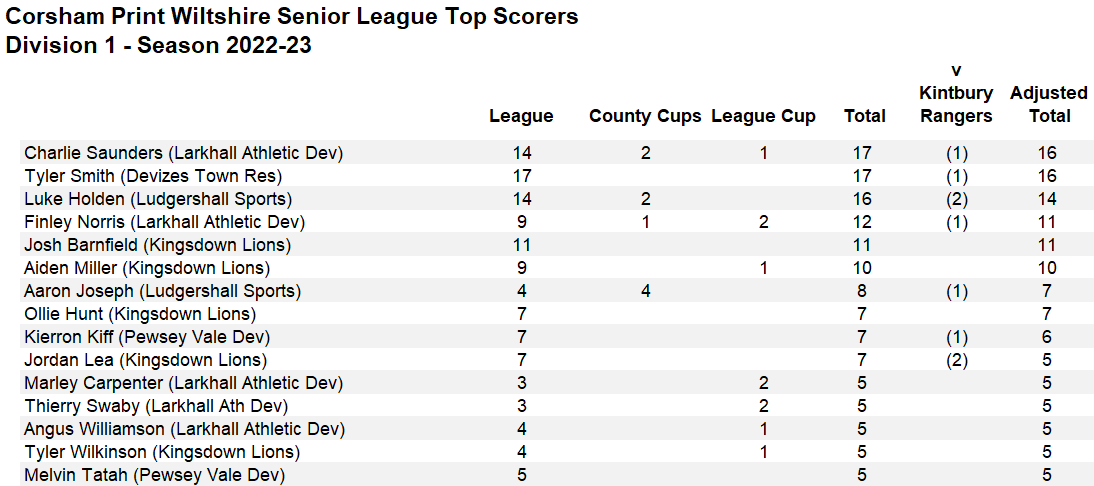Select the Finley Norris player row

coord(164,222)
